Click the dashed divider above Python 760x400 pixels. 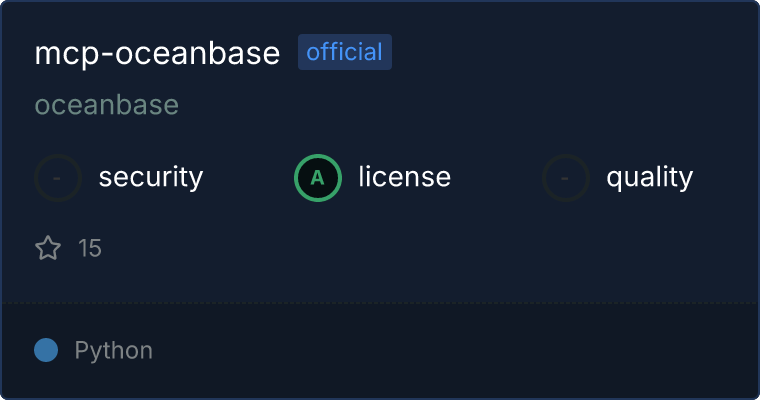pyautogui.click(x=380, y=303)
